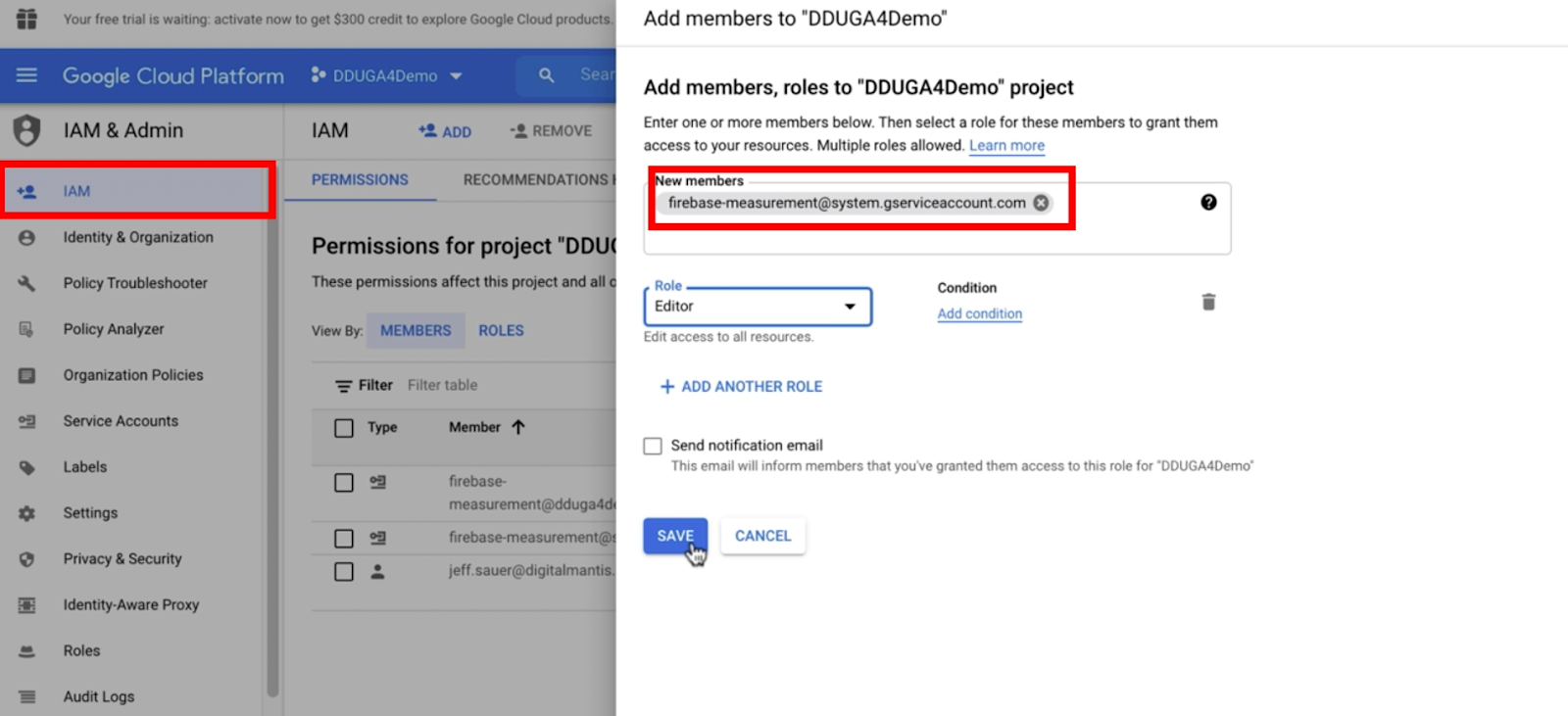
Task: Click the ADD button in IAM toolbar
Action: pyautogui.click(x=445, y=131)
